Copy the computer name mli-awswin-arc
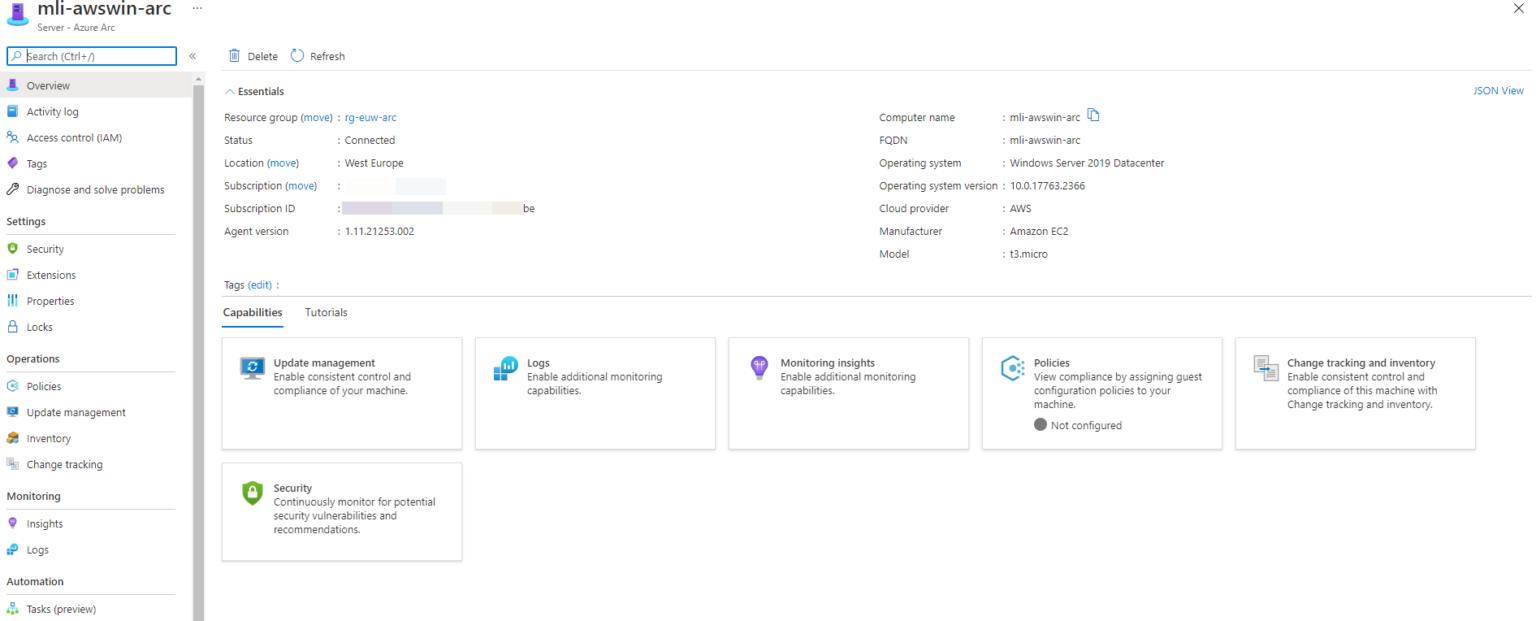The image size is (1536, 621). (1093, 115)
